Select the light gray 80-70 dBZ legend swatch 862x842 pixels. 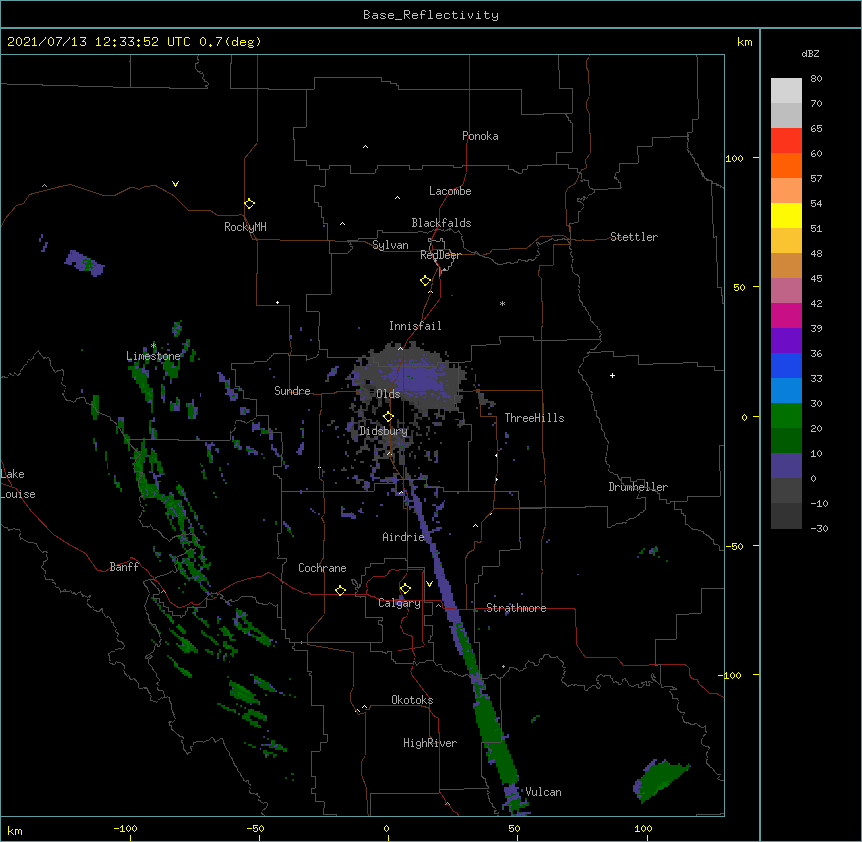(x=786, y=91)
